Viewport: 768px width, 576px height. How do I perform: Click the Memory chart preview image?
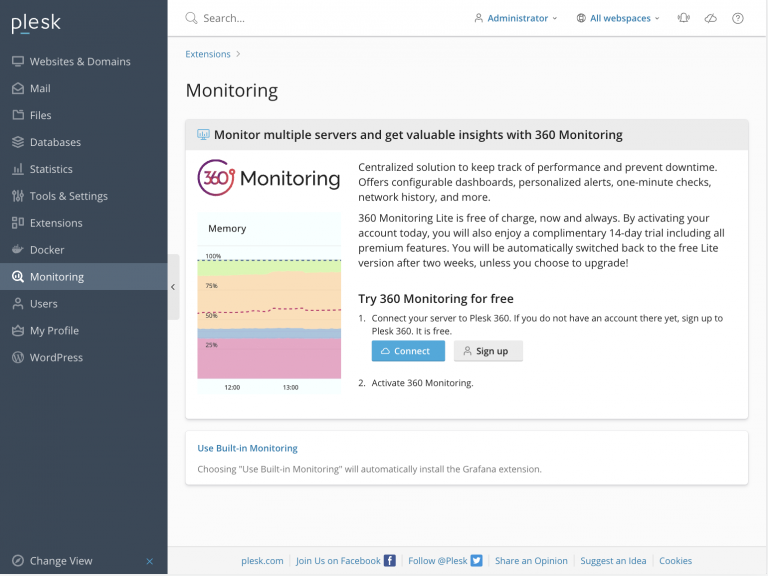click(269, 303)
